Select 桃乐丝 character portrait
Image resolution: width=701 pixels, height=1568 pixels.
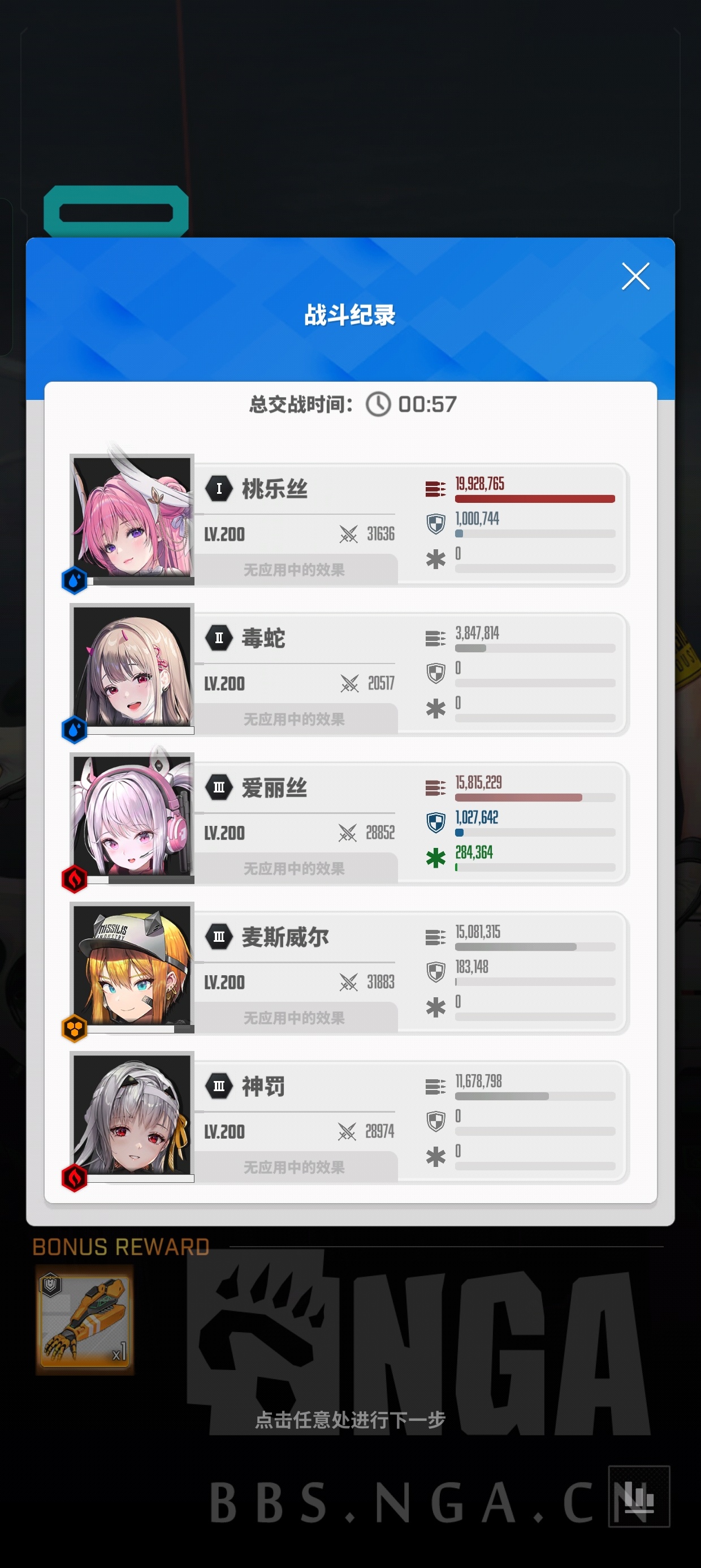point(132,518)
